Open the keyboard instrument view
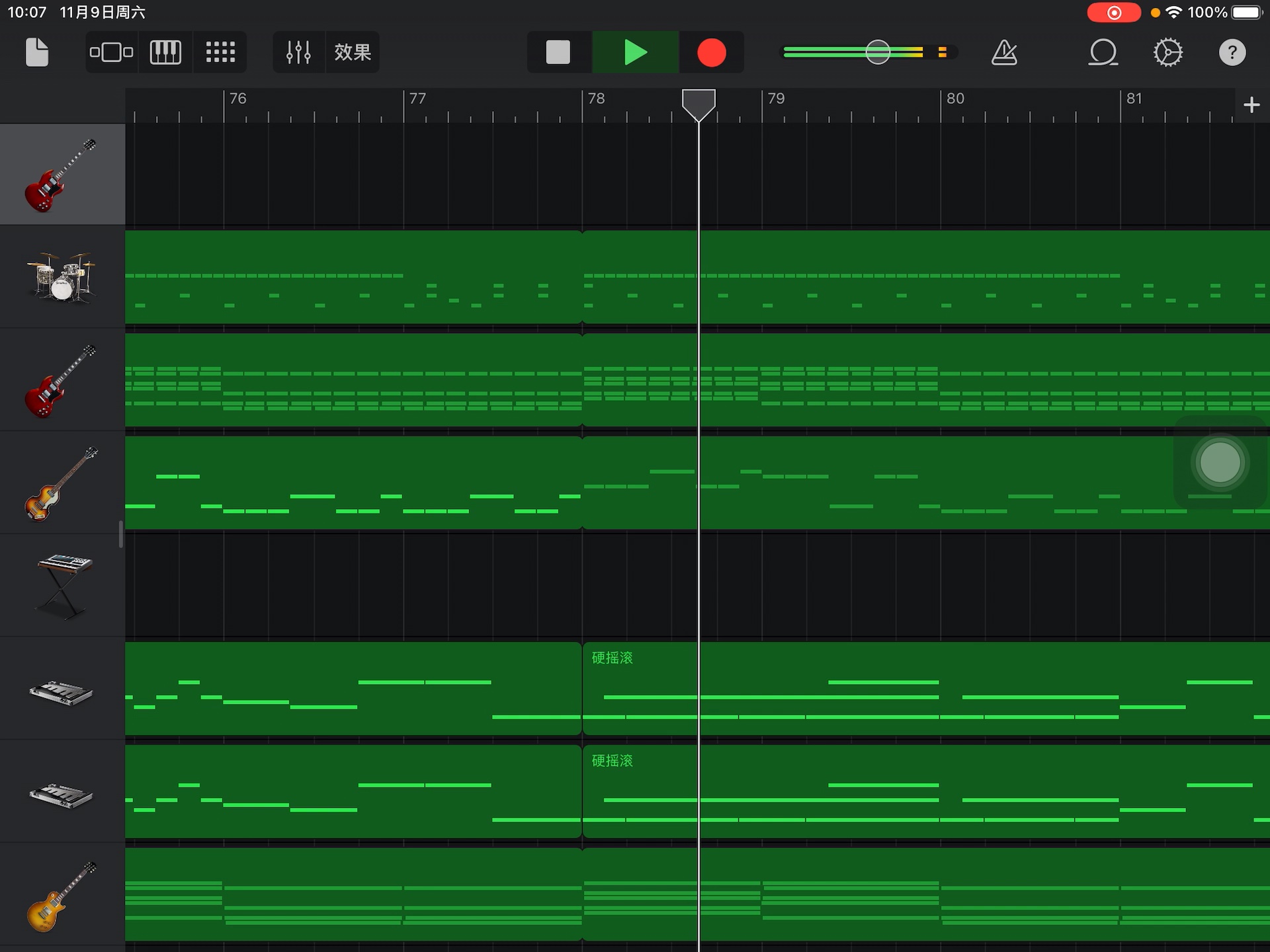The width and height of the screenshot is (1270, 952). 165,52
